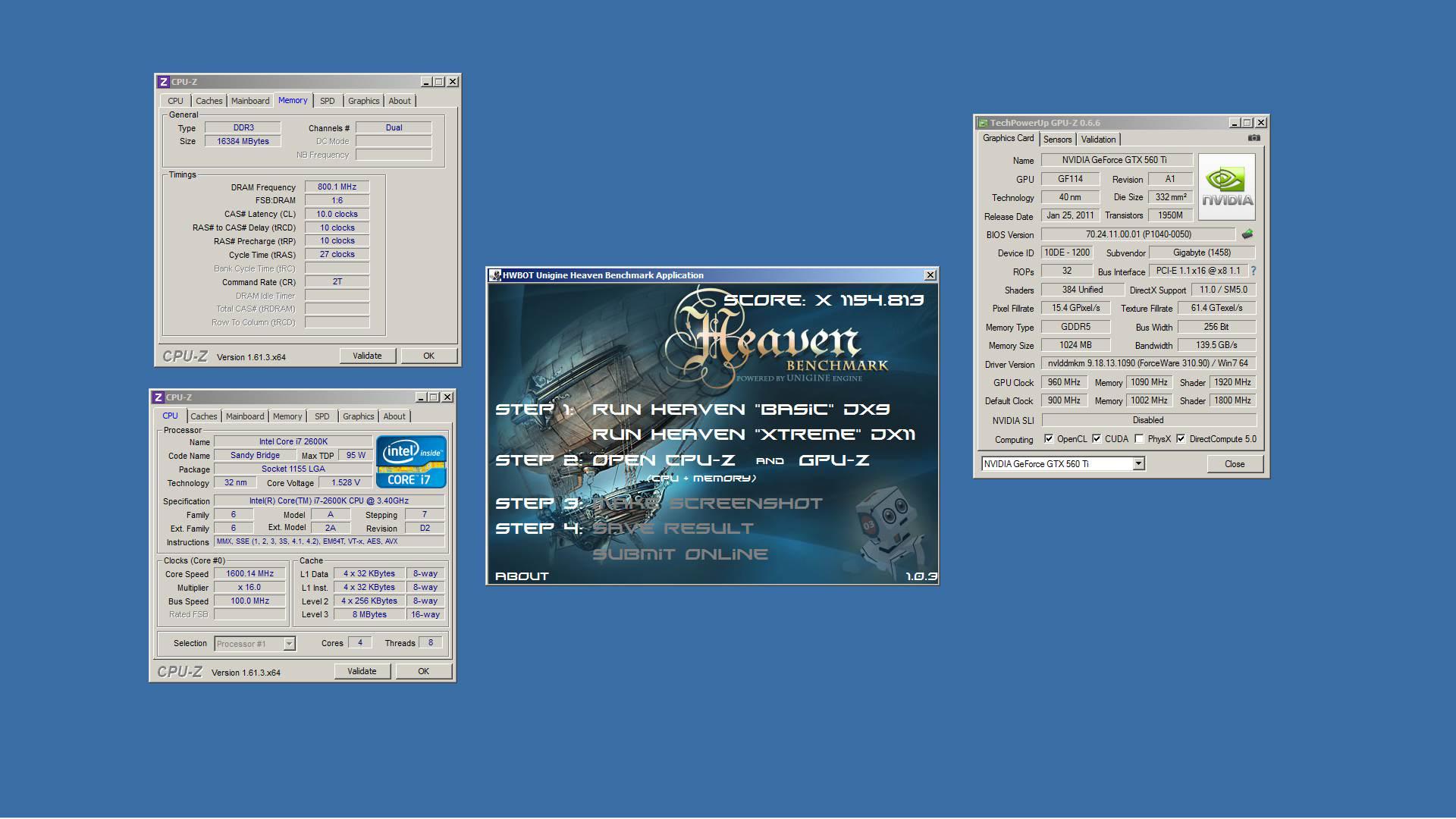This screenshot has height=819, width=1456.
Task: Open the About tab in the top CPU-Z window
Action: 400,101
